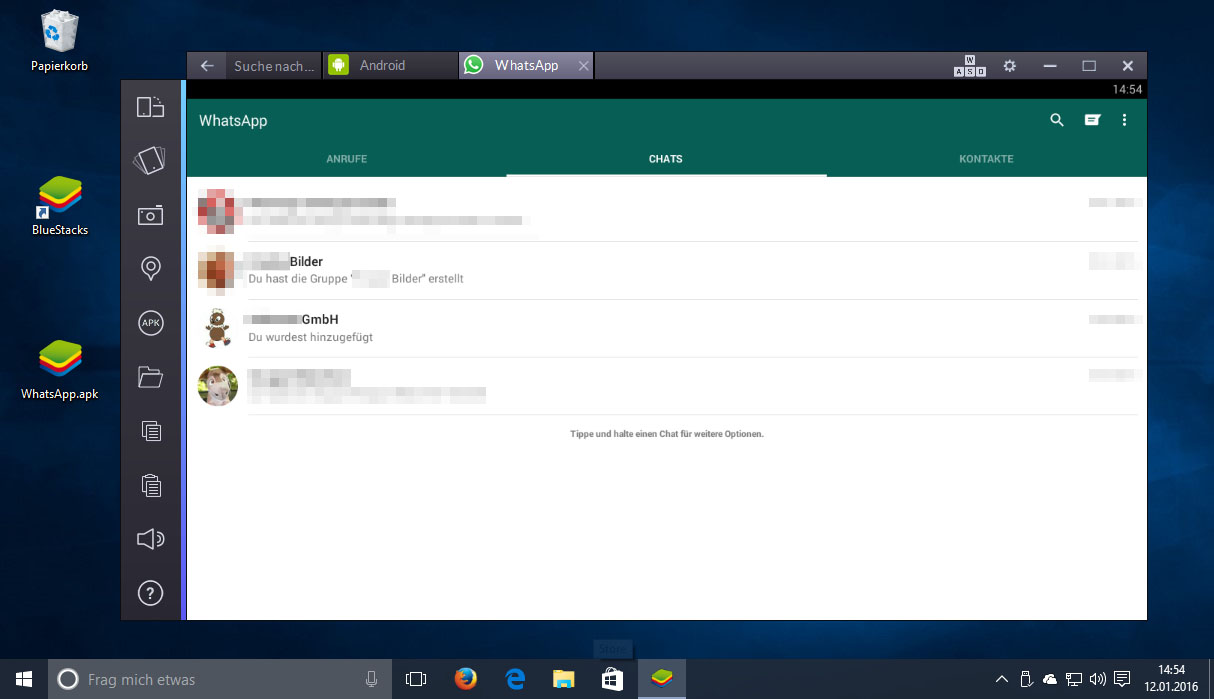Screen dimensions: 1214x699
Task: Open BlueStacks help question mark icon
Action: 150,593
